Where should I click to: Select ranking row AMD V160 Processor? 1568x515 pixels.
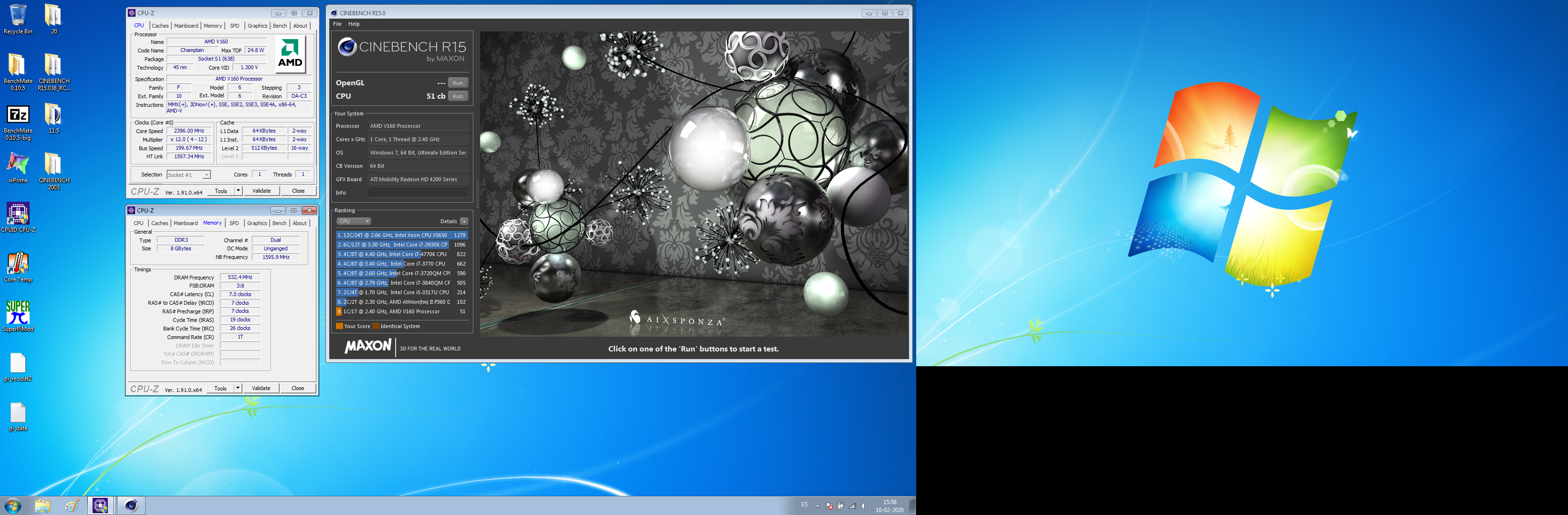click(x=402, y=311)
